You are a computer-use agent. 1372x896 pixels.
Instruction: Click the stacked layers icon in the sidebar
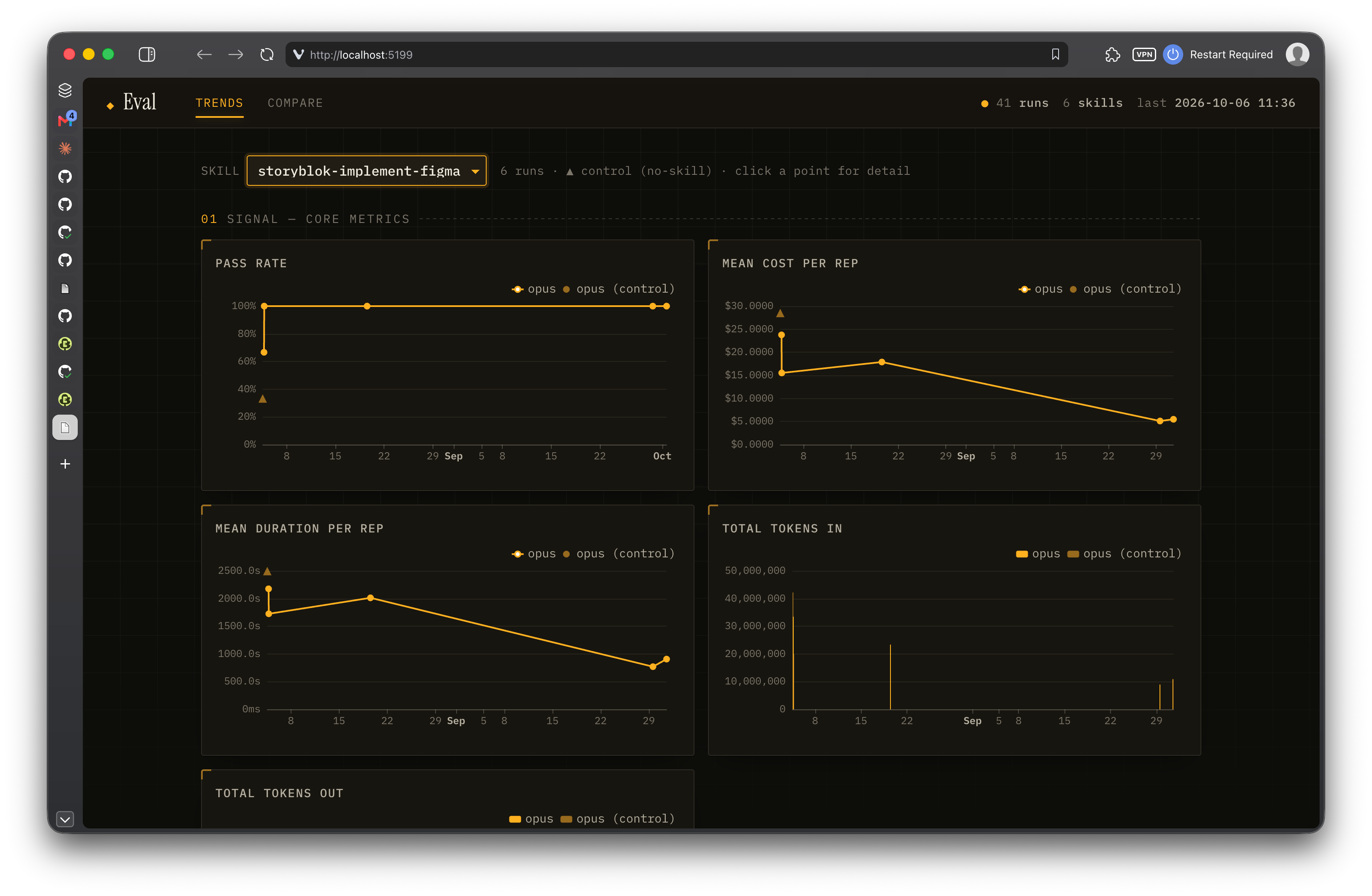click(x=65, y=90)
